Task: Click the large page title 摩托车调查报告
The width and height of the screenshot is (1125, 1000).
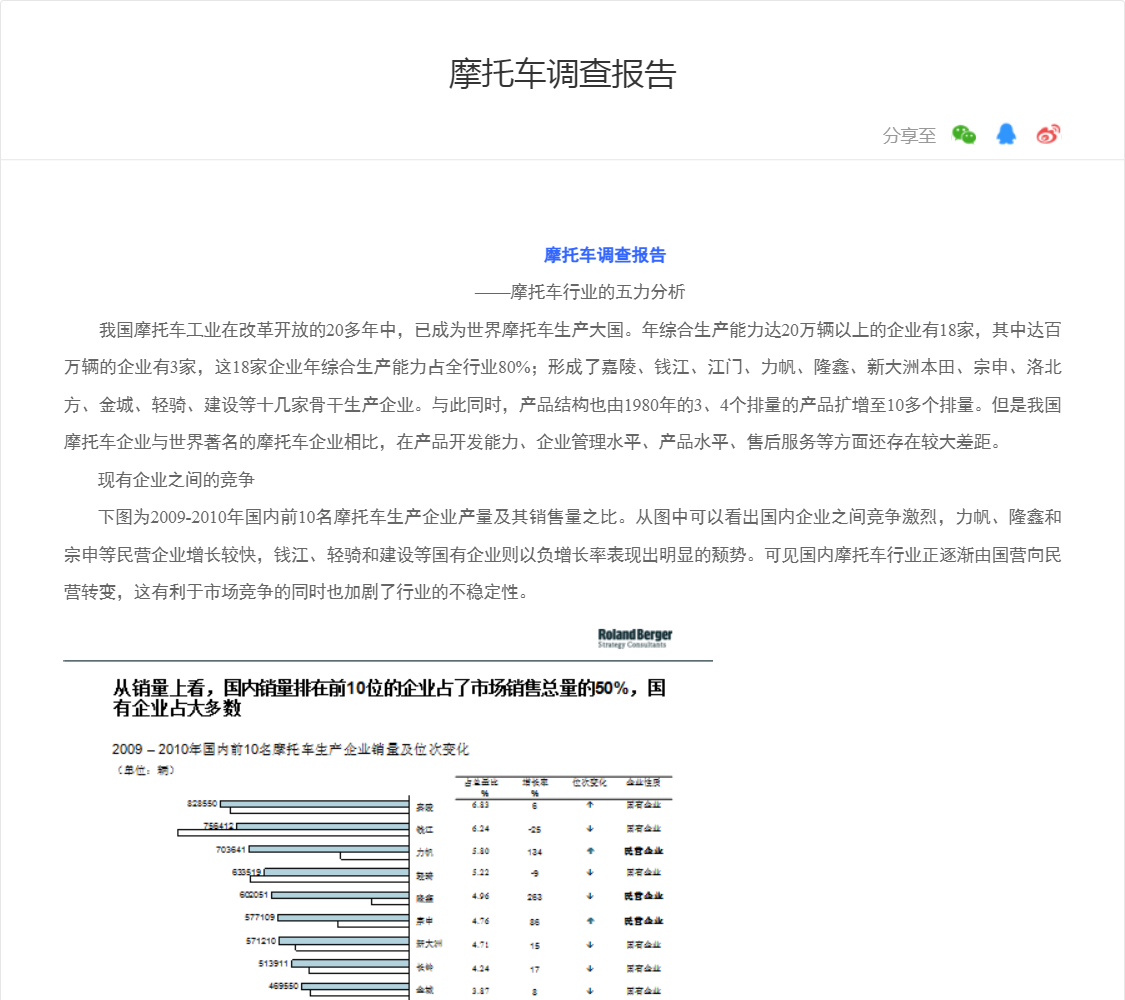Action: 562,74
